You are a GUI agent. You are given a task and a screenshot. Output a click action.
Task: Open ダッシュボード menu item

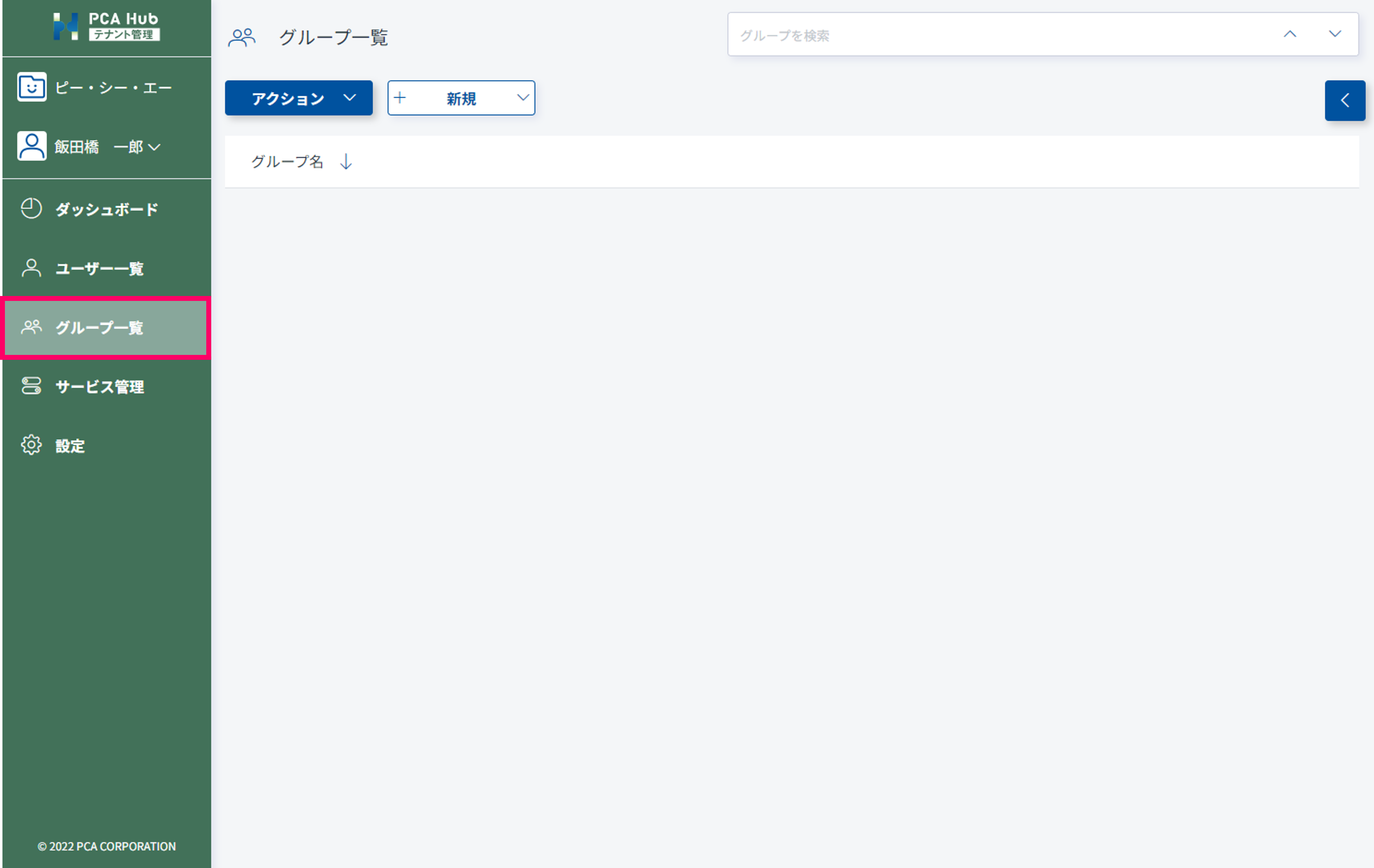[107, 209]
